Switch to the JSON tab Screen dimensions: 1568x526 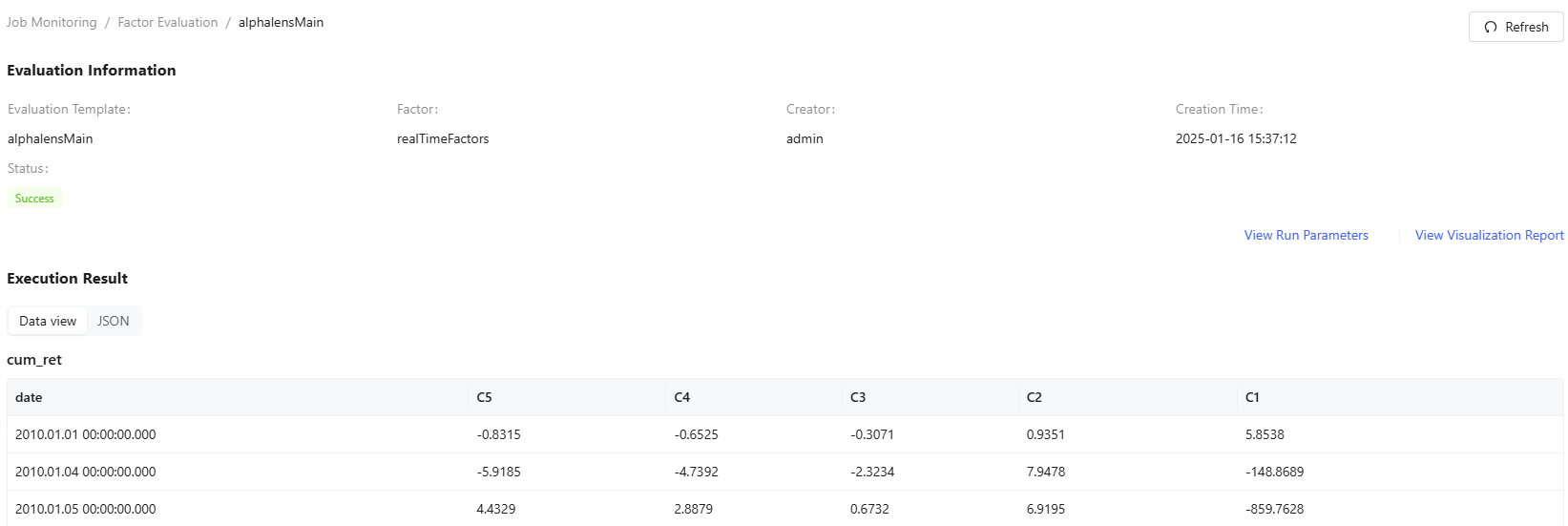tap(114, 321)
